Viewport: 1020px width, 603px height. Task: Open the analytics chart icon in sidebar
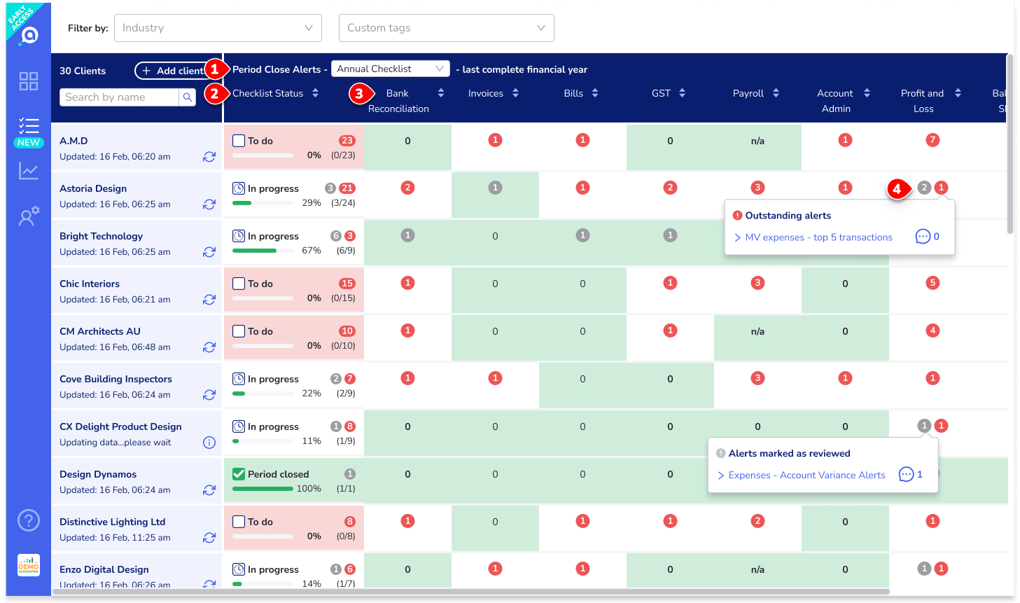27,172
